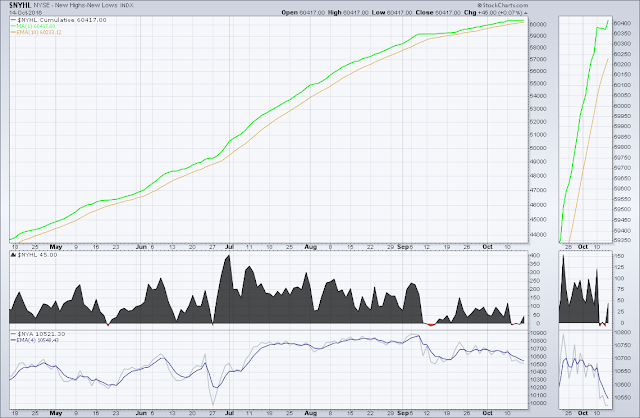
Task: Click the area-chart icon beside '$NYHL 45.00'
Action: [x=13, y=255]
